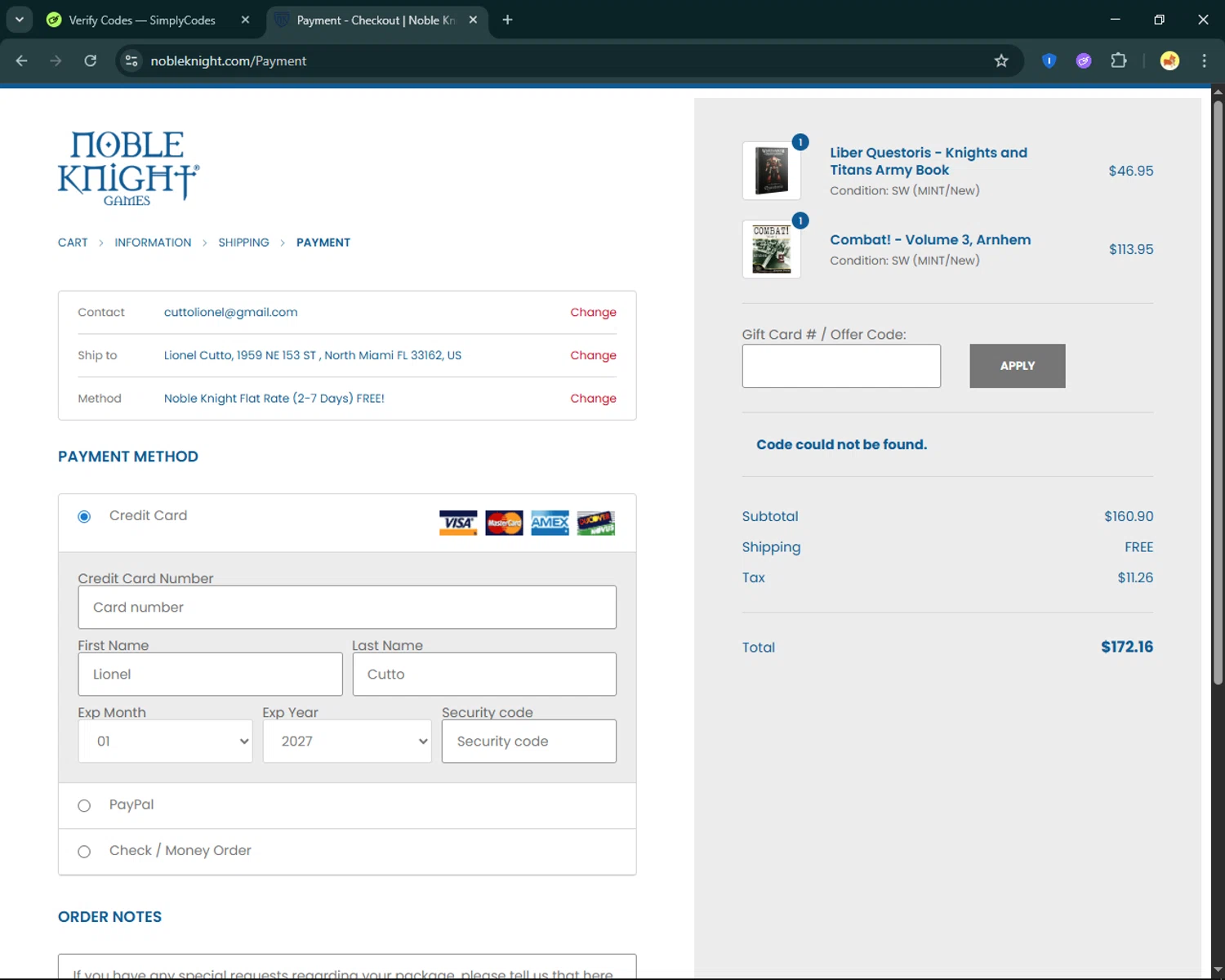Click the $172.16 total amount
This screenshot has height=980, width=1225.
click(1127, 647)
